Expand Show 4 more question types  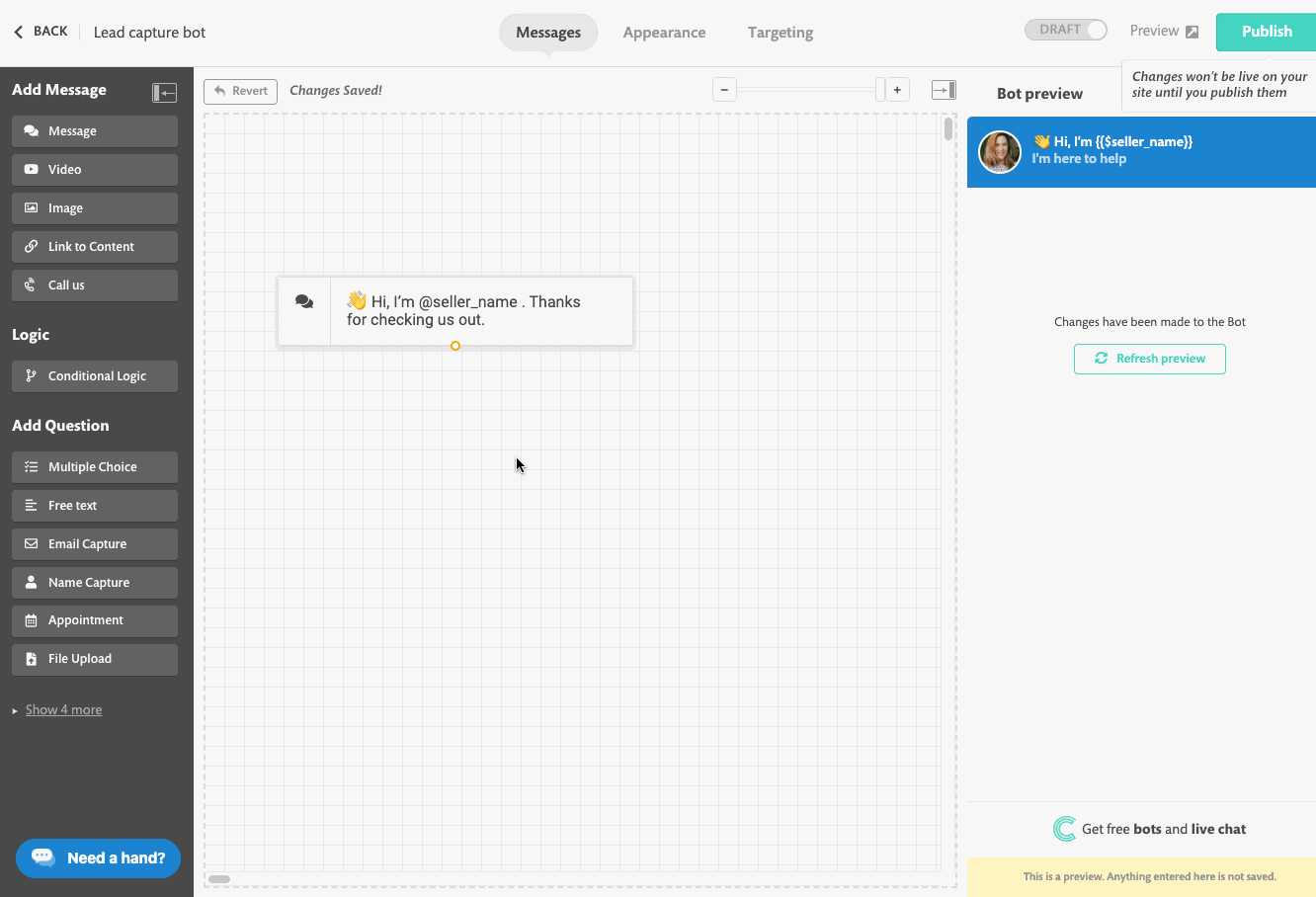point(63,709)
